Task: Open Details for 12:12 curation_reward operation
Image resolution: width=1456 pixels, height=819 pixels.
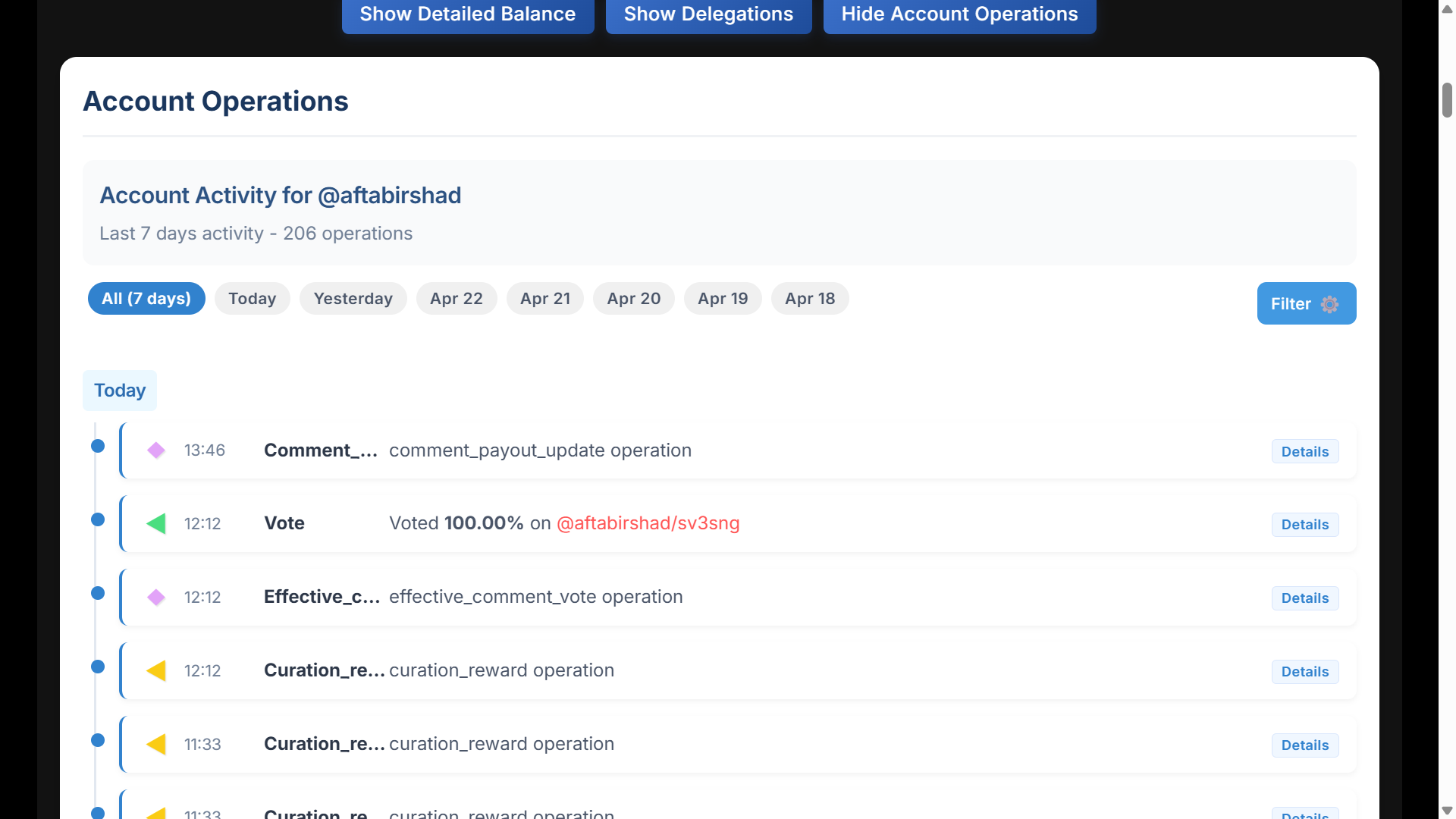Action: coord(1304,672)
